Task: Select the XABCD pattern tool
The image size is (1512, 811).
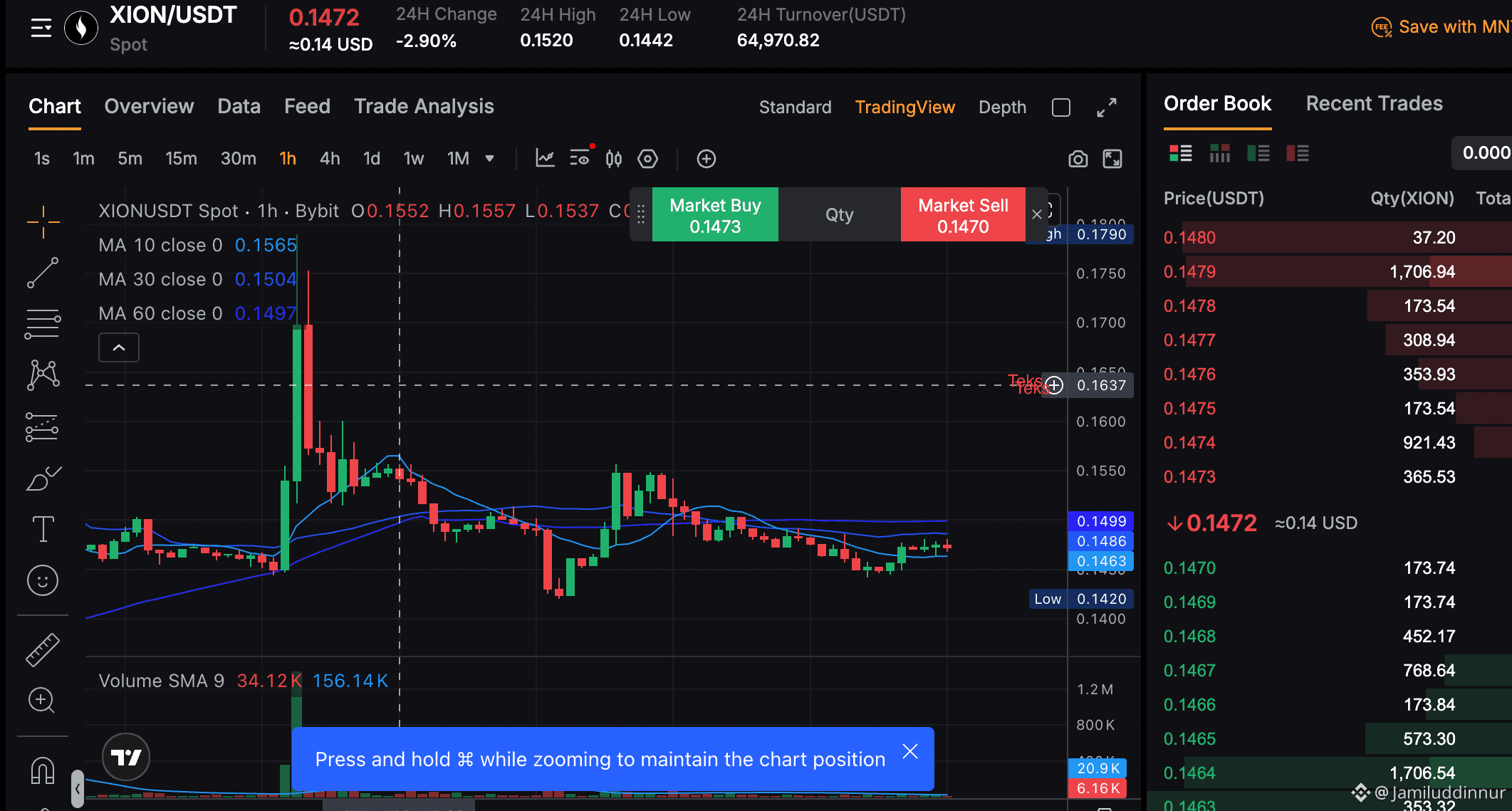Action: click(x=43, y=375)
